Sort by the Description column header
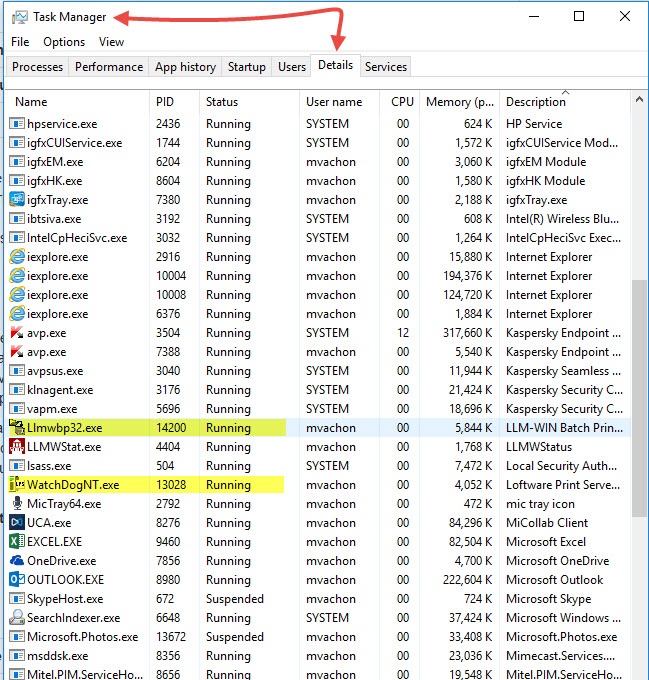This screenshot has height=680, width=649. tap(565, 102)
